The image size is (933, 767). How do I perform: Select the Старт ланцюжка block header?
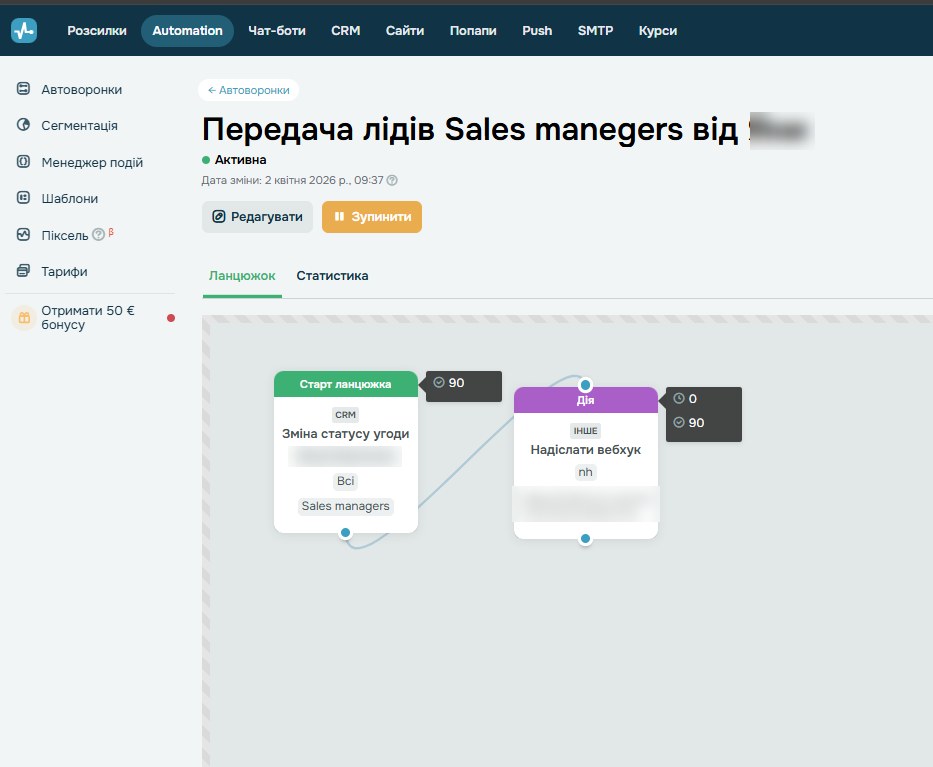[x=346, y=384]
